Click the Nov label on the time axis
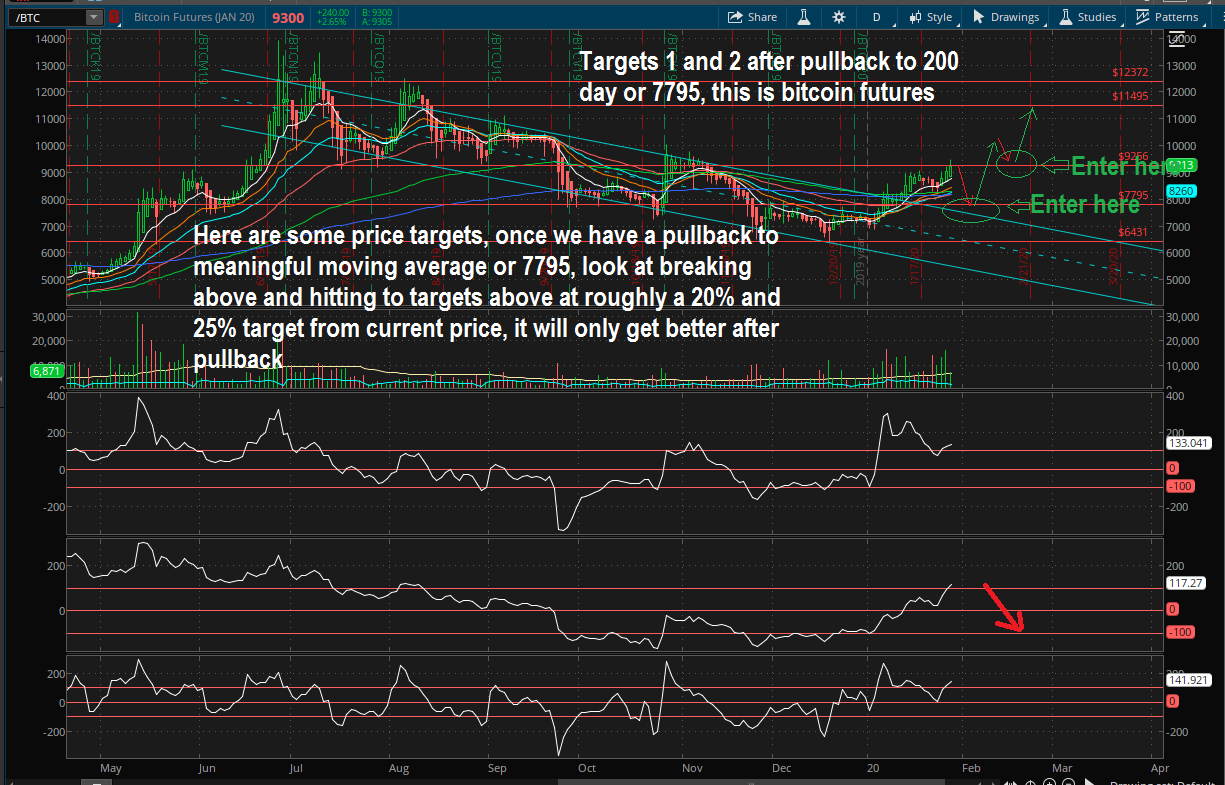 point(692,769)
